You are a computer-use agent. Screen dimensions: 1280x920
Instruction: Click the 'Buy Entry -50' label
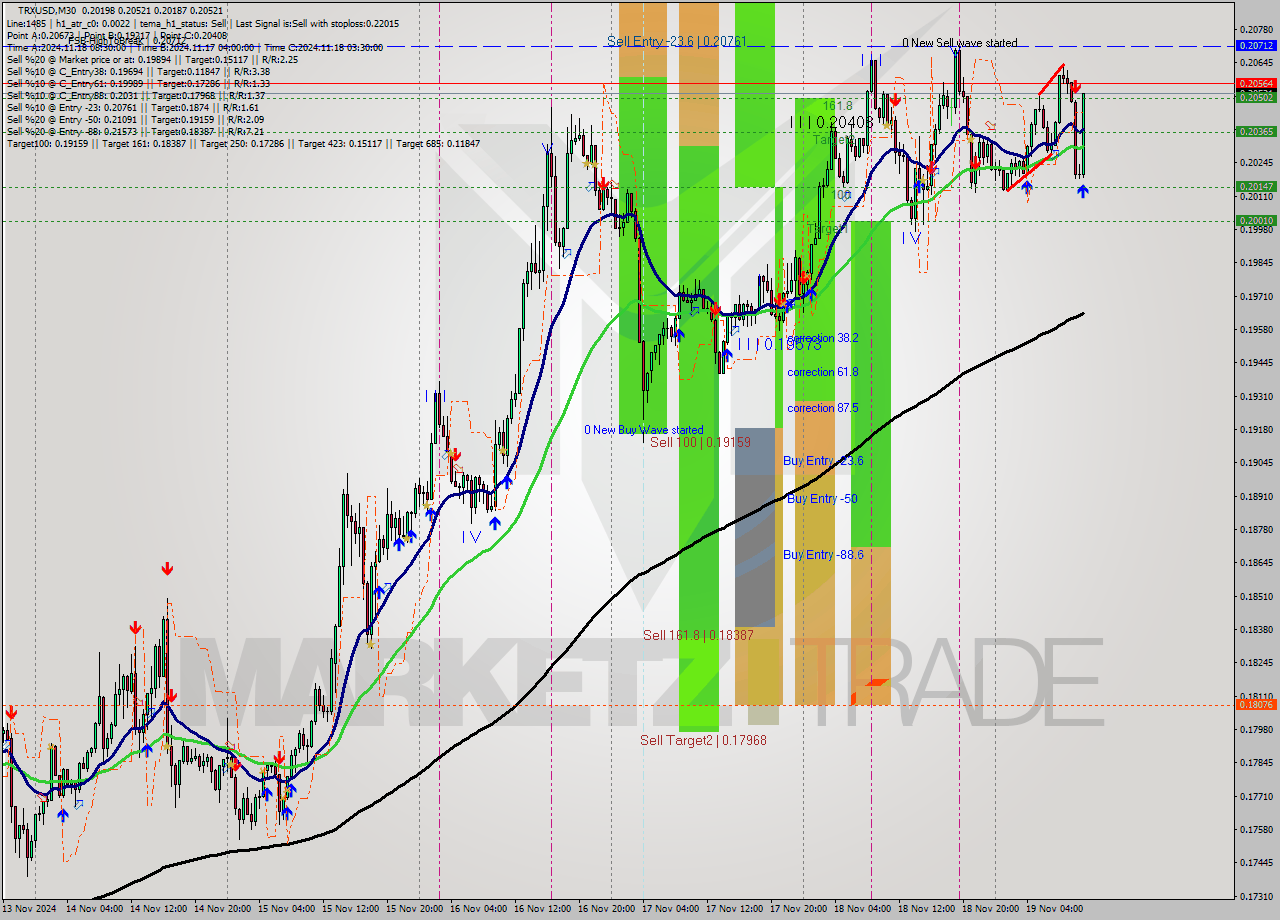(x=822, y=499)
